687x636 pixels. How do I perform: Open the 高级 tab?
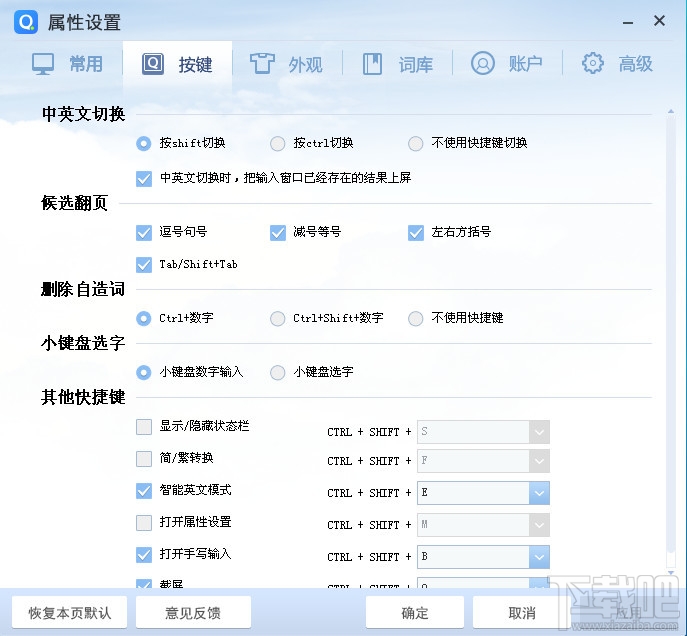[x=617, y=64]
